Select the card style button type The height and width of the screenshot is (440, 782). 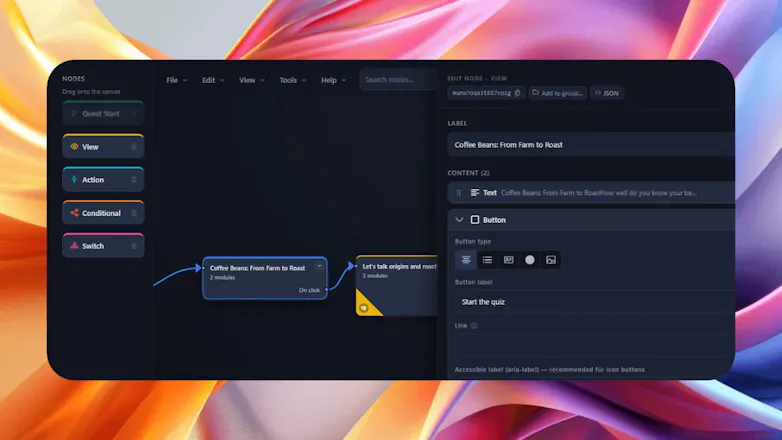click(509, 260)
